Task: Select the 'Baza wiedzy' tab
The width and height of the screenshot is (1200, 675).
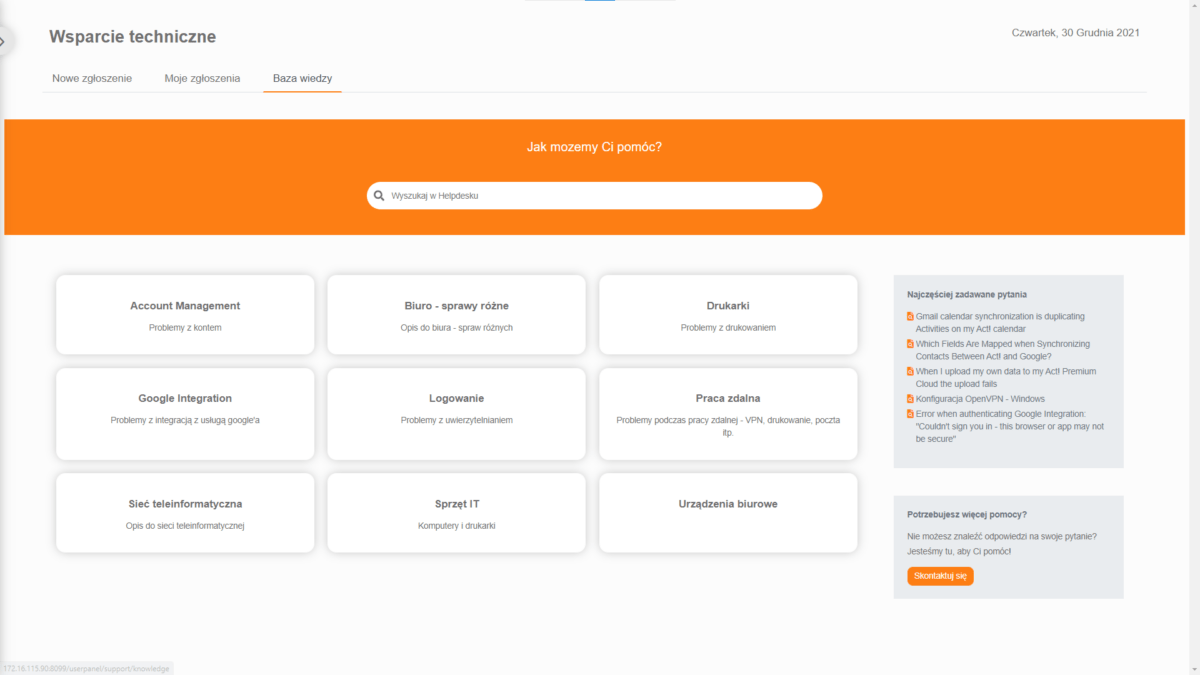Action: coord(302,78)
